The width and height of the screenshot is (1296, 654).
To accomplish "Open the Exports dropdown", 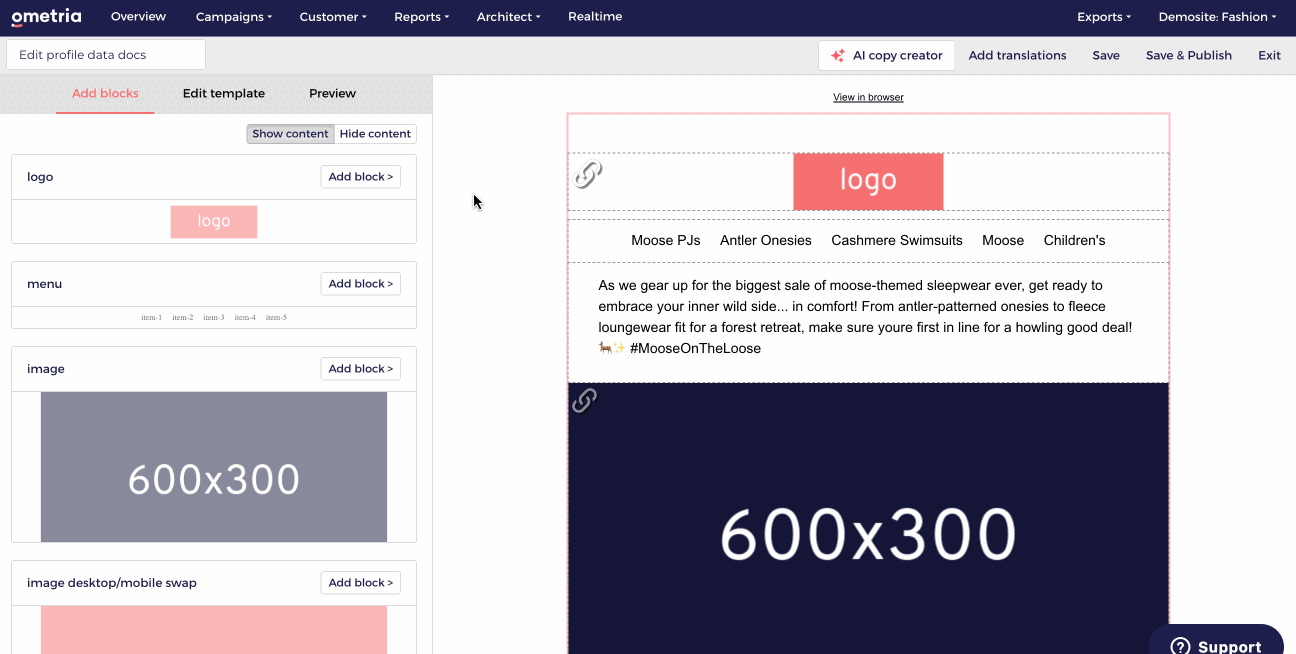I will click(x=1104, y=17).
